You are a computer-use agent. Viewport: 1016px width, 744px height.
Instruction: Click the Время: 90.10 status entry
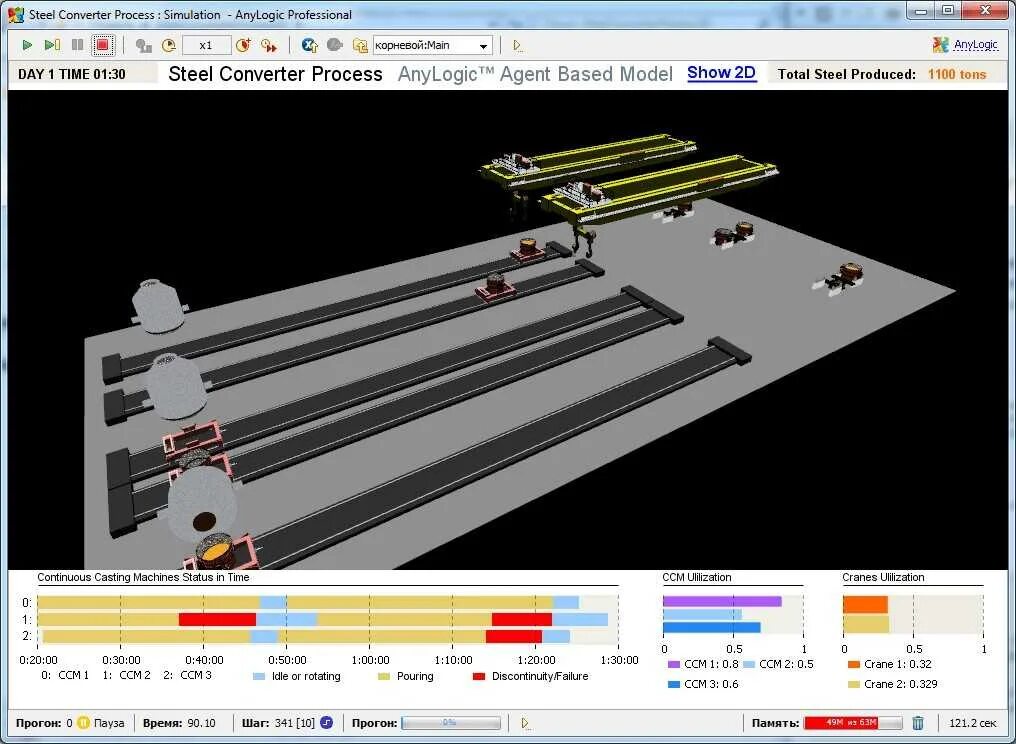[x=179, y=723]
